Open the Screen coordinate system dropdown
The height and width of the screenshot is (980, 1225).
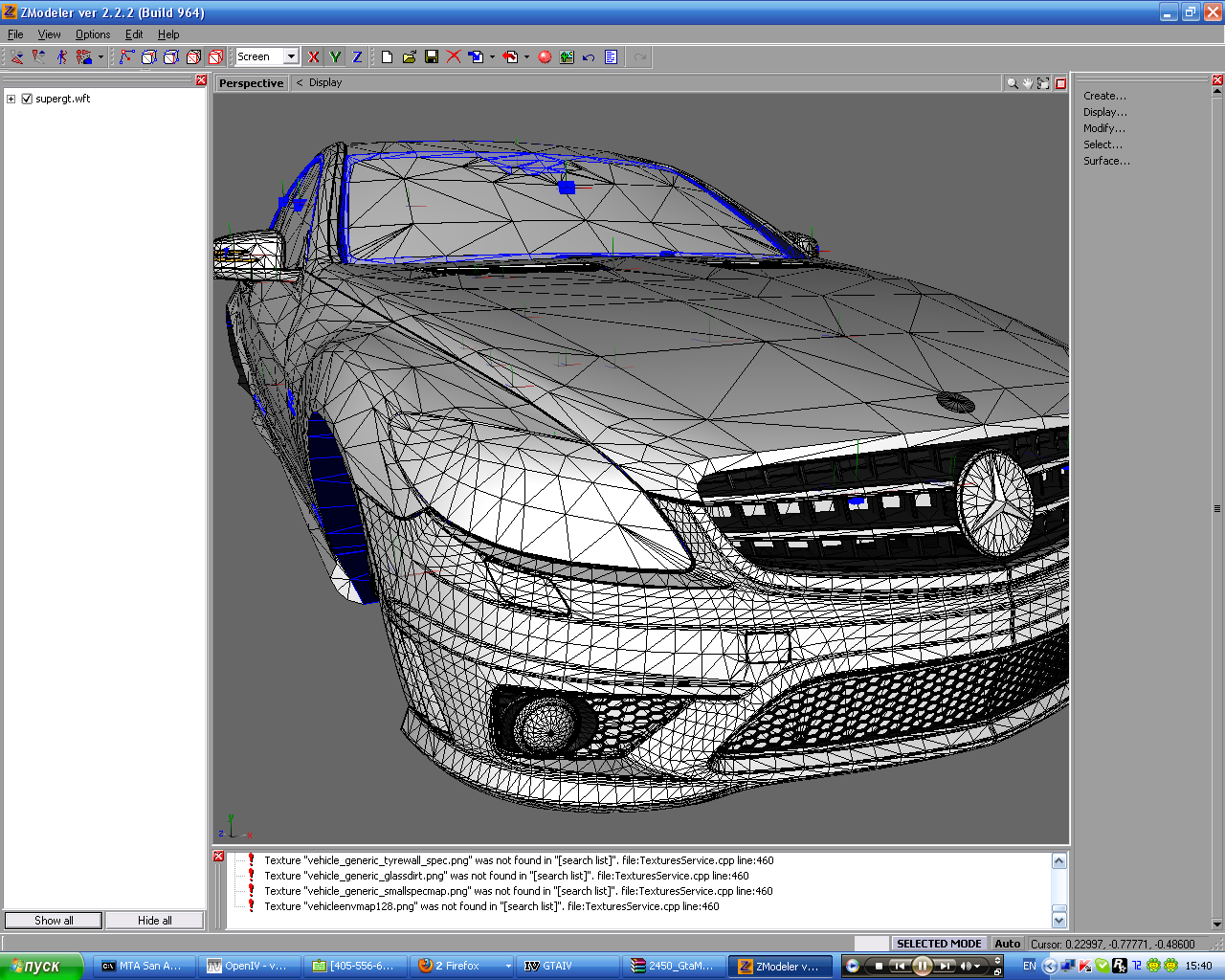pyautogui.click(x=291, y=56)
